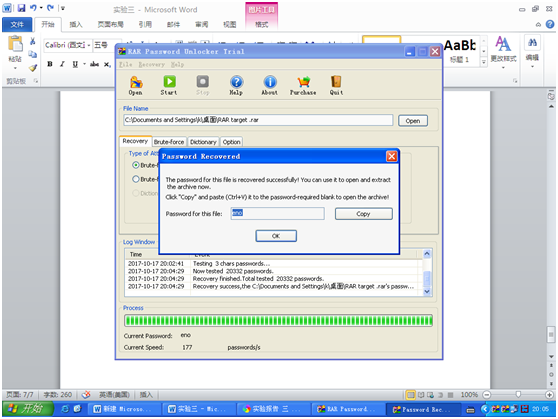Switch to 新建 Microso... taskbar button
The image size is (558, 419).
tap(125, 409)
